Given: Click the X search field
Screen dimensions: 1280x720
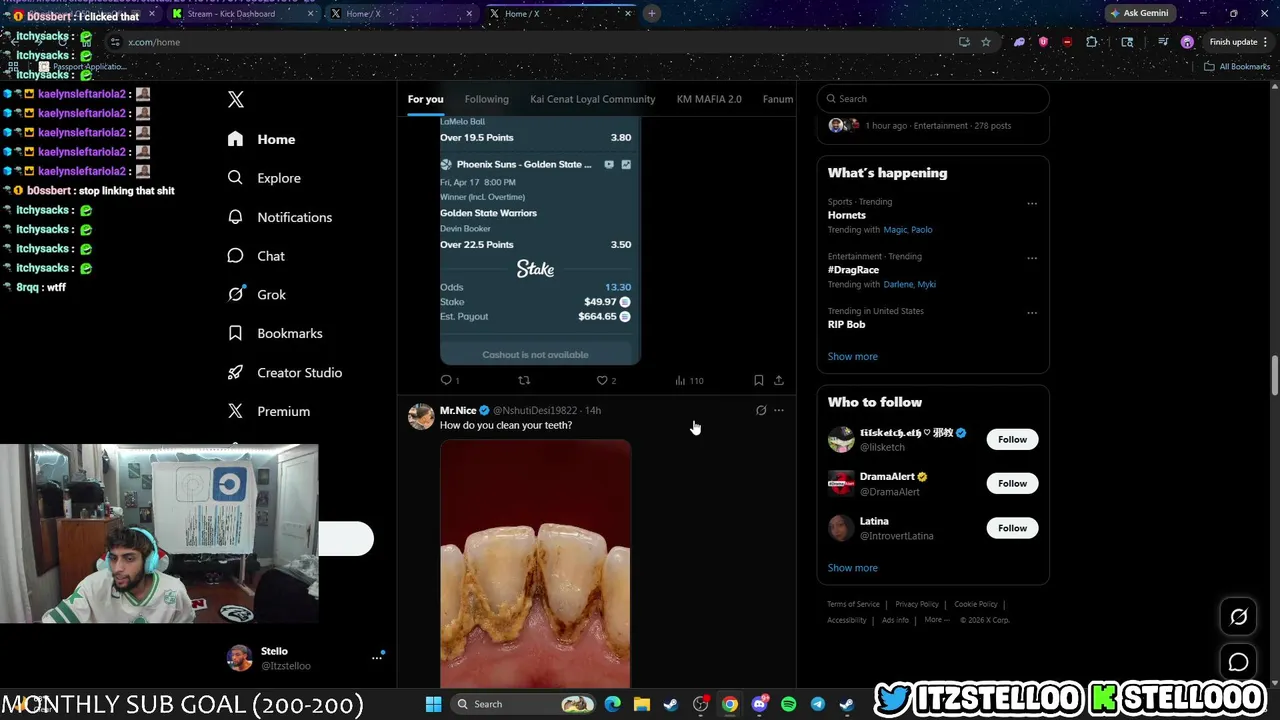Looking at the screenshot, I should 933,99.
